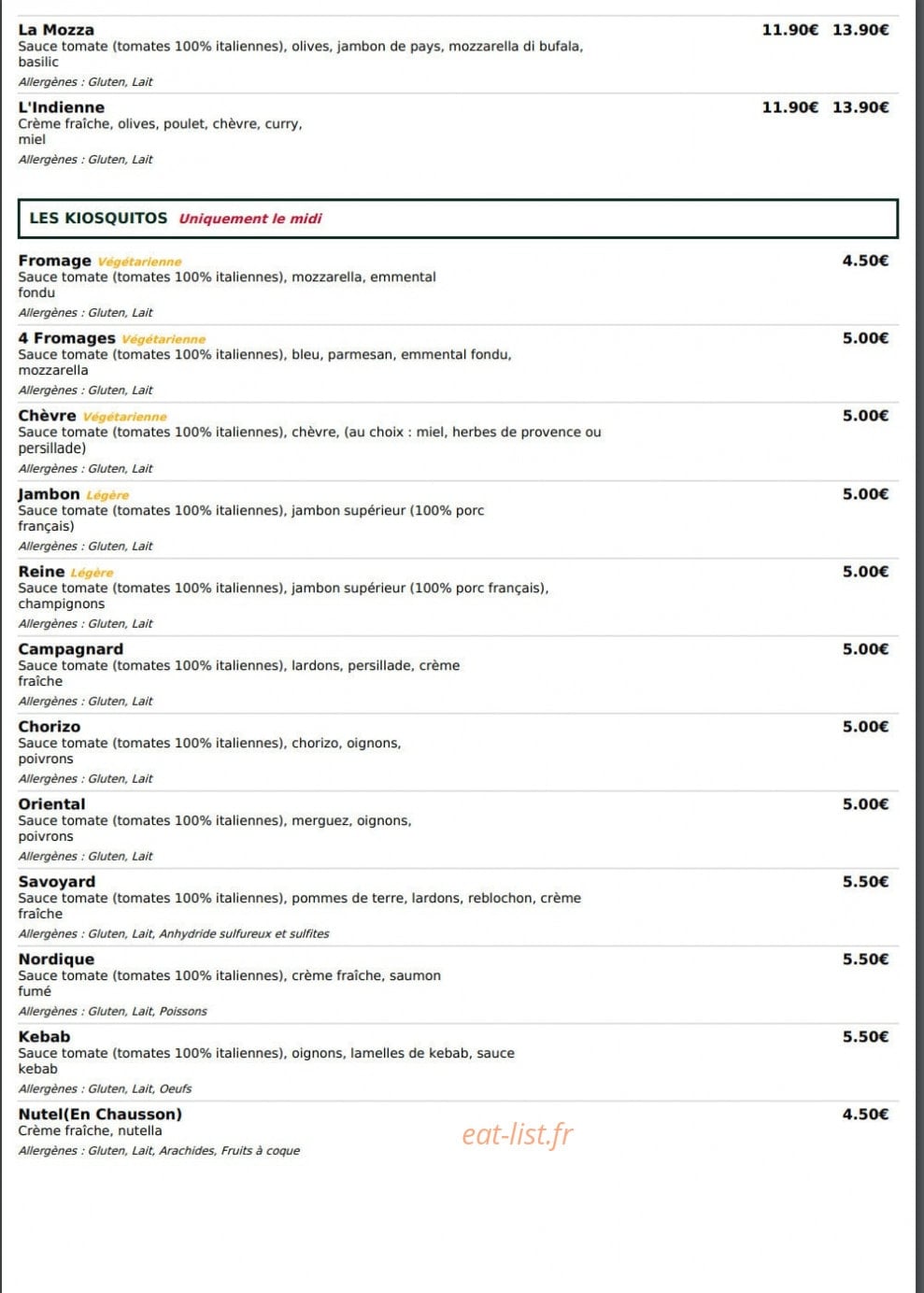The height and width of the screenshot is (1293, 924).
Task: Click the 5.00€ price for Reine
Action: pos(866,572)
